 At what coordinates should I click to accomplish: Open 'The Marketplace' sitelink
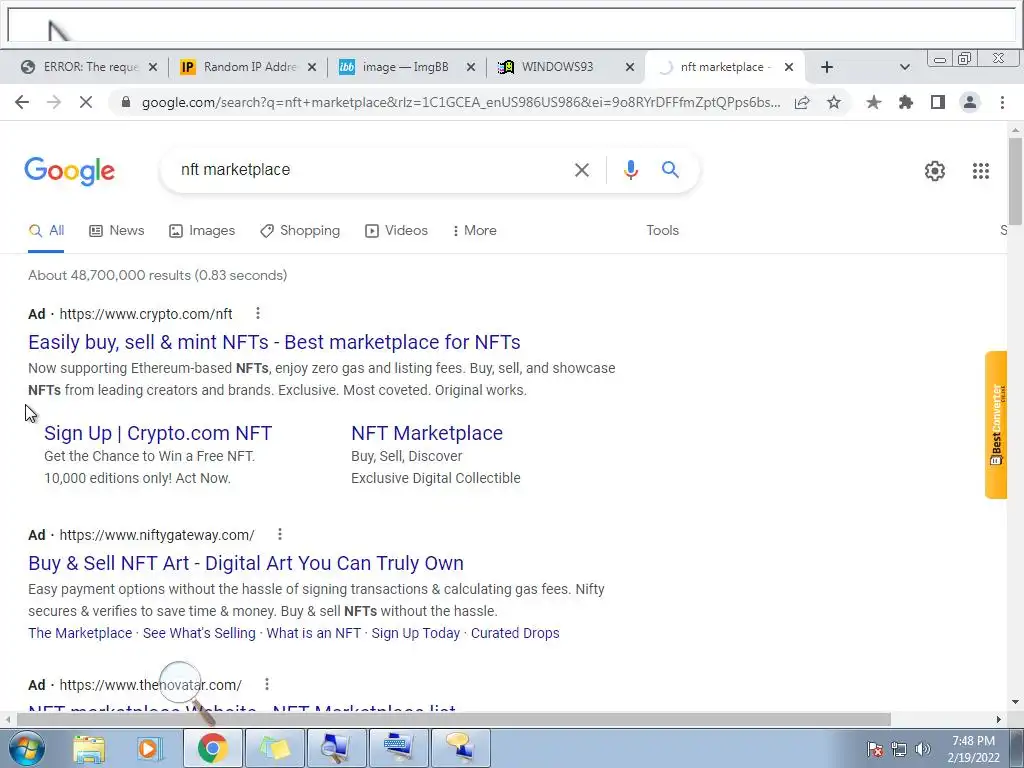click(80, 633)
